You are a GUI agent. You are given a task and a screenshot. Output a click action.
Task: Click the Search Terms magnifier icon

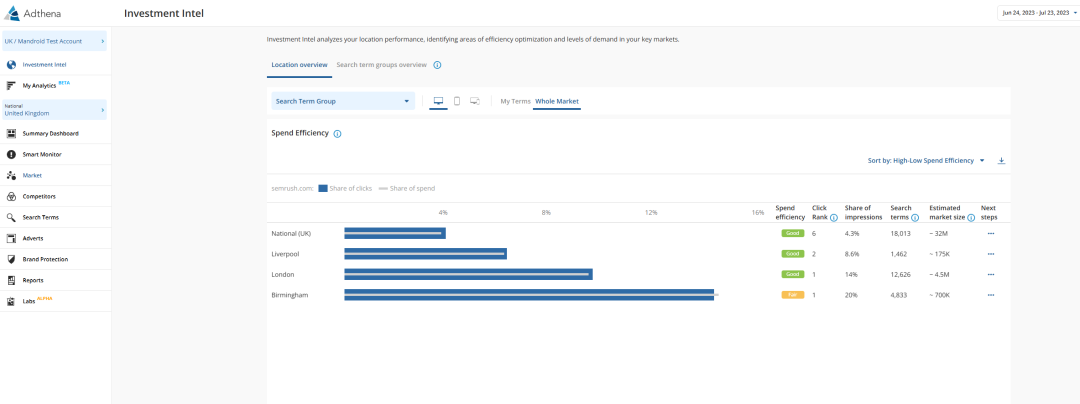point(11,217)
